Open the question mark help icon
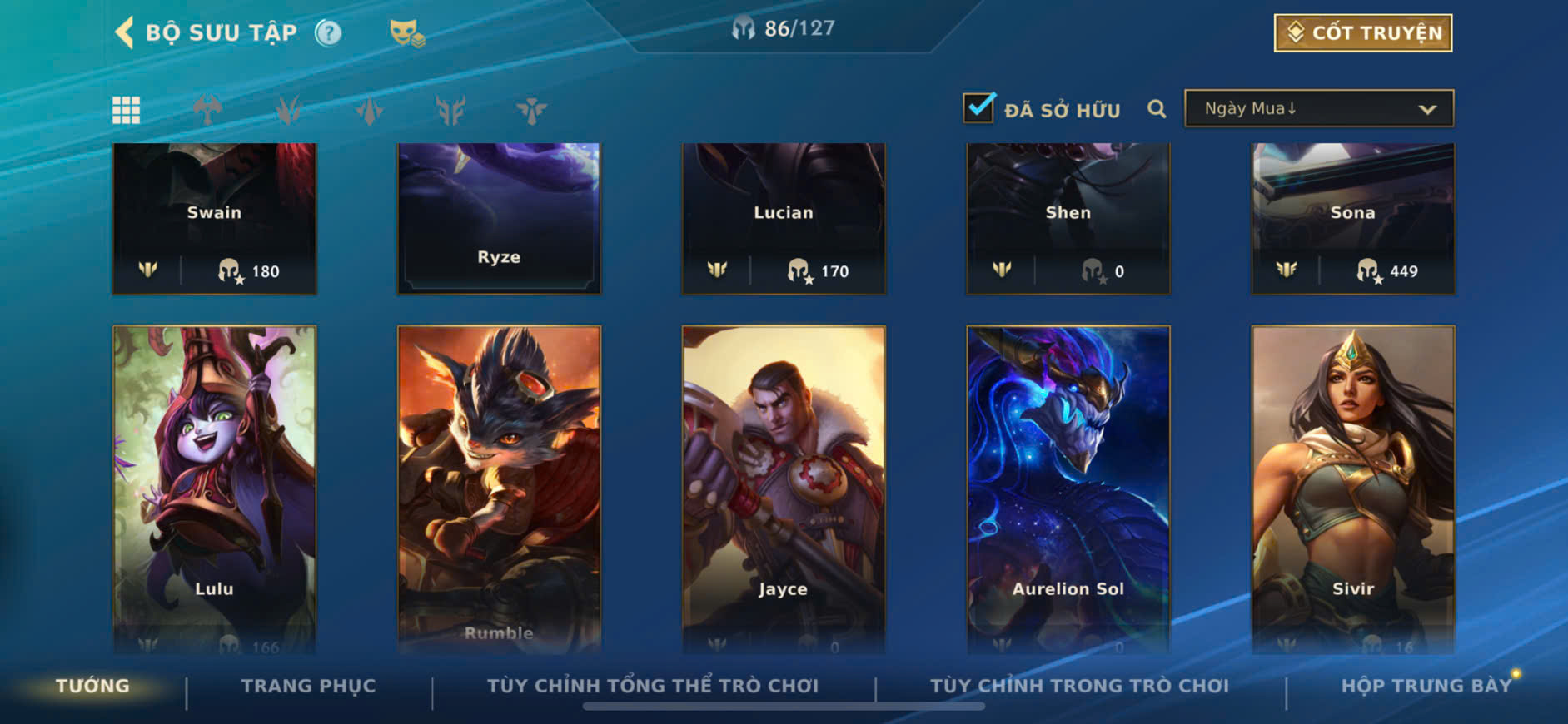Image resolution: width=1568 pixels, height=724 pixels. [328, 33]
